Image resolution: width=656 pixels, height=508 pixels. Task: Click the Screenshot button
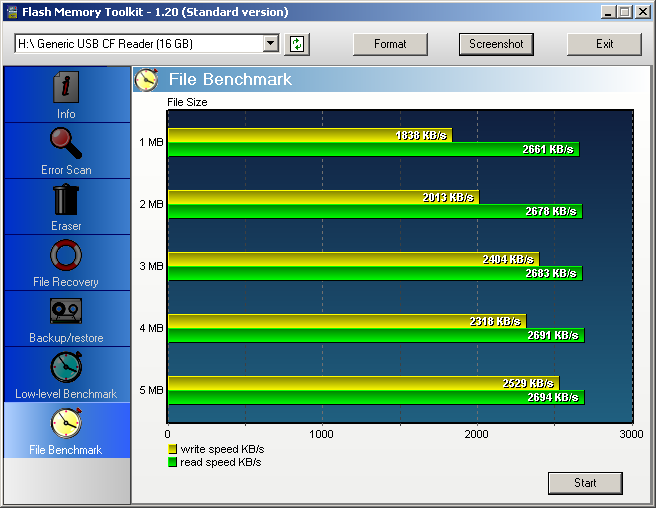[496, 44]
